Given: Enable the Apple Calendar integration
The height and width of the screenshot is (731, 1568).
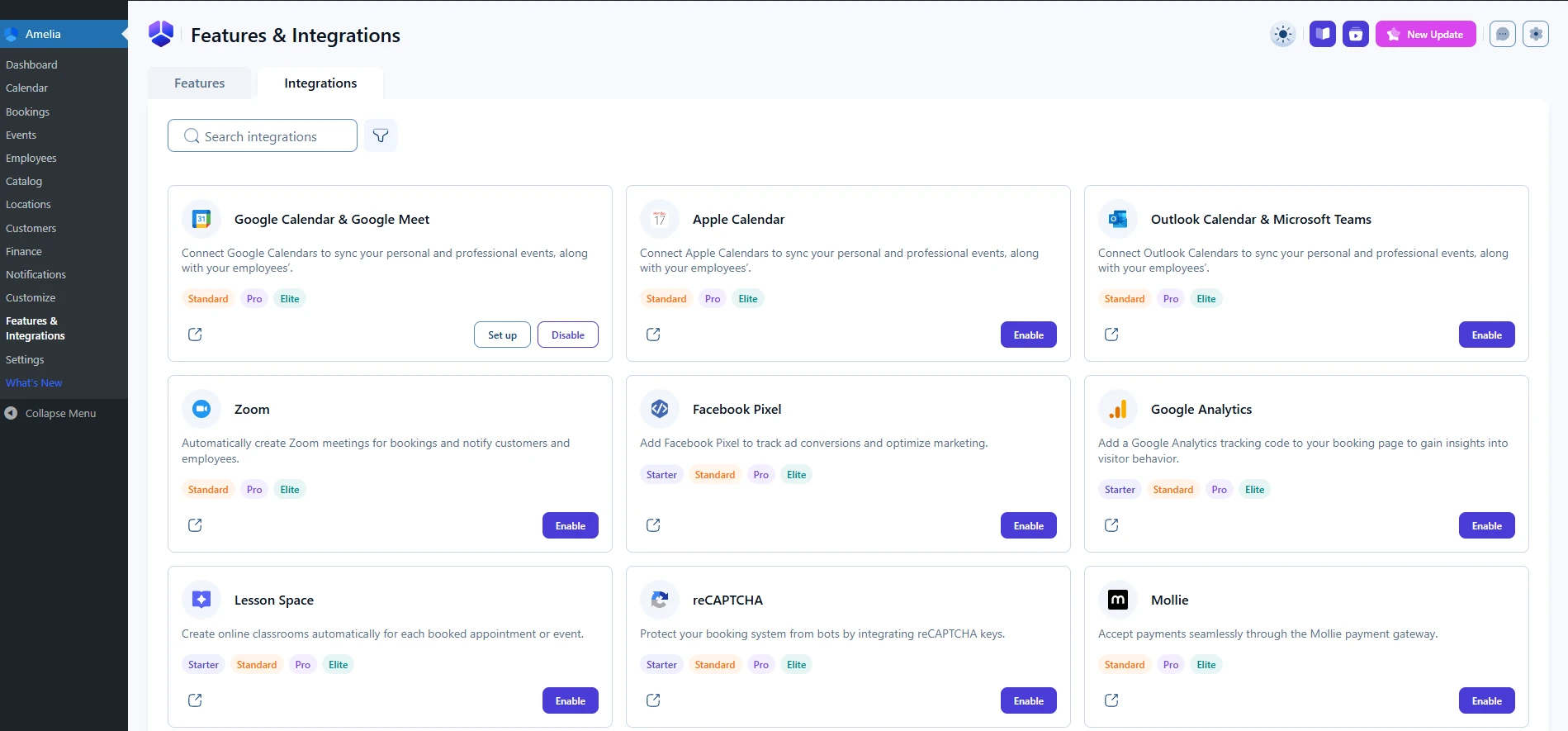Looking at the screenshot, I should tap(1028, 335).
